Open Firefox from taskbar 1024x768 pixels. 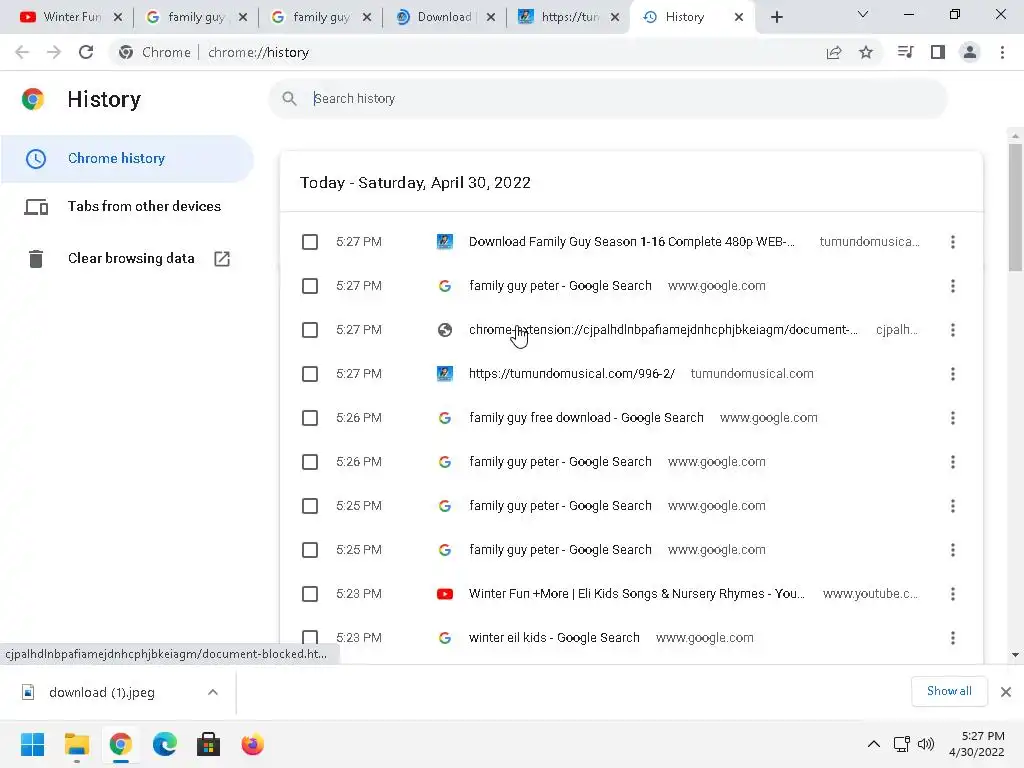tap(253, 744)
